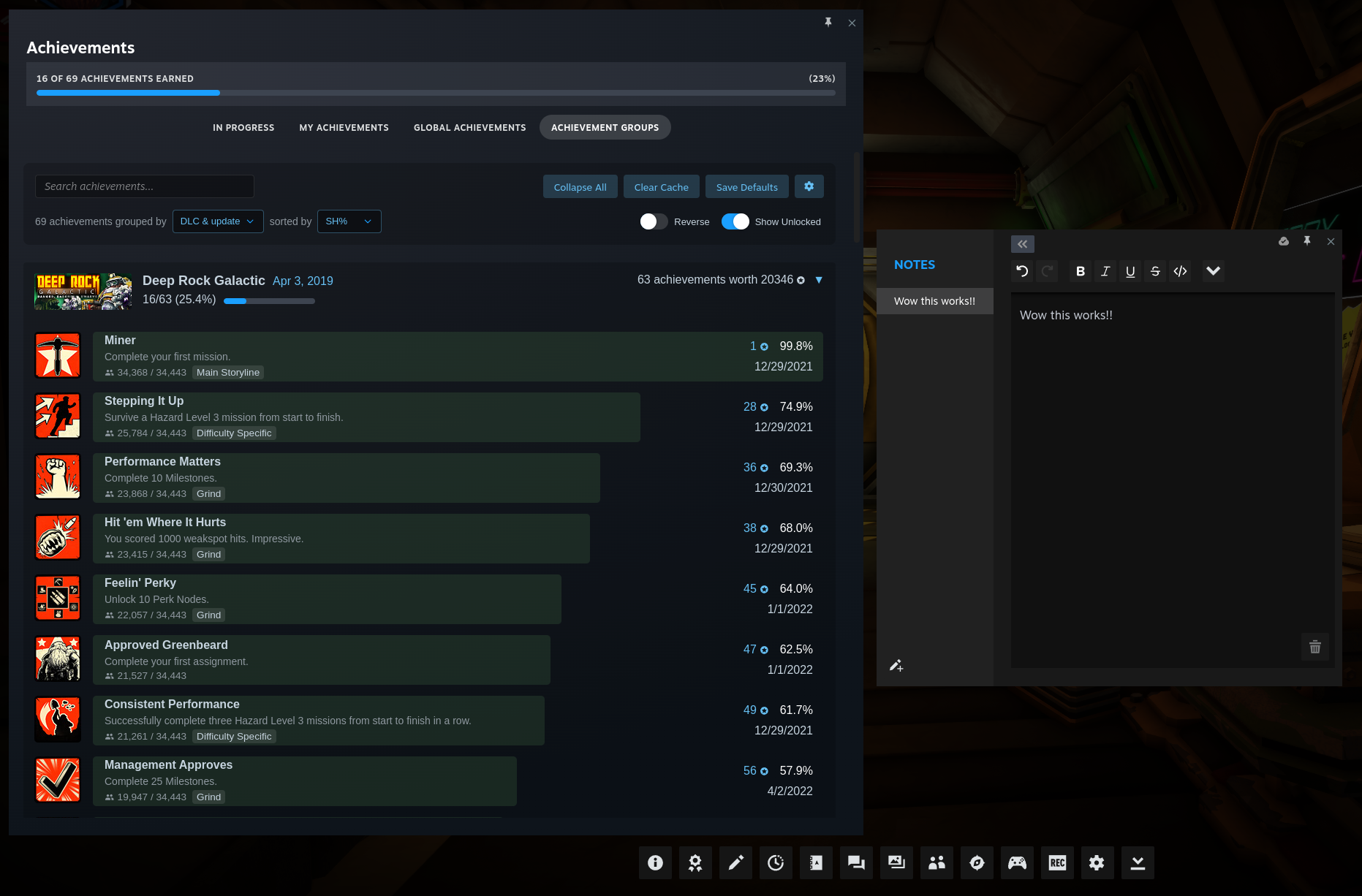Turn off Show Unlocked toggle
The height and width of the screenshot is (896, 1362).
(735, 221)
